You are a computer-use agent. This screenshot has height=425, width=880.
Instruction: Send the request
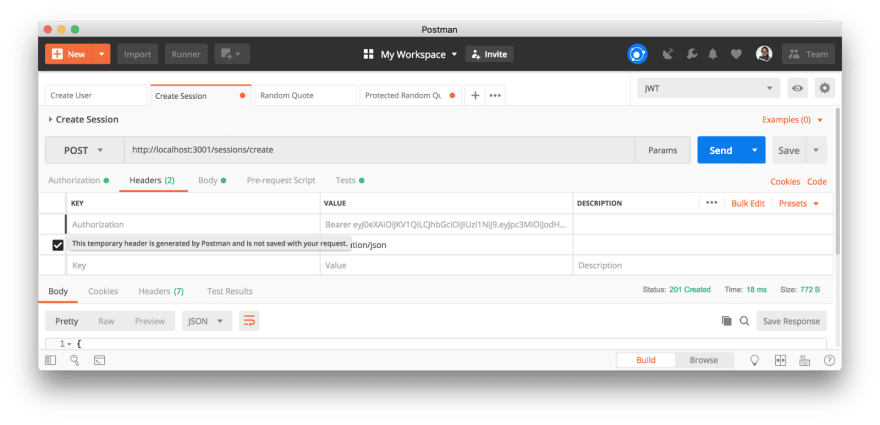click(x=721, y=150)
